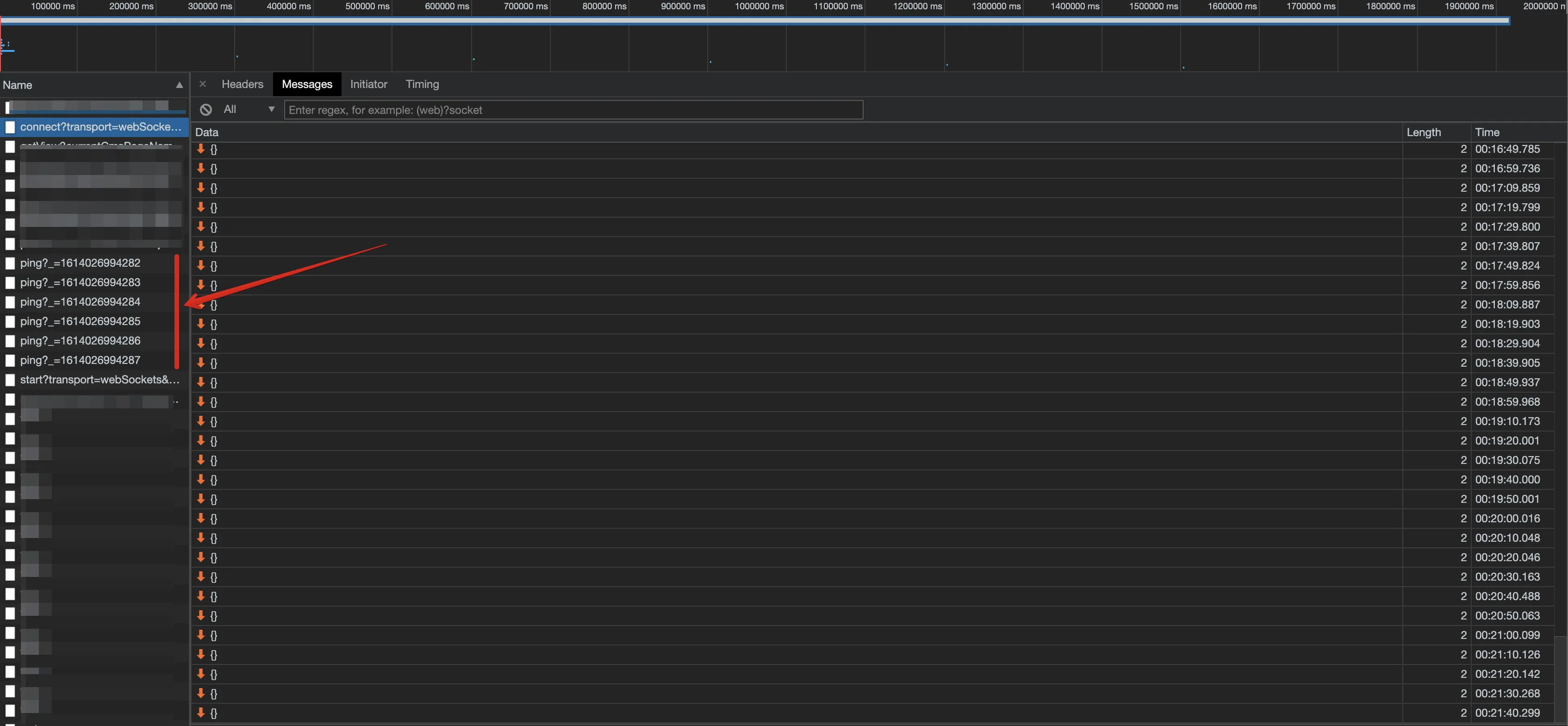Select the ping?_=1614026994284 request

tap(81, 302)
